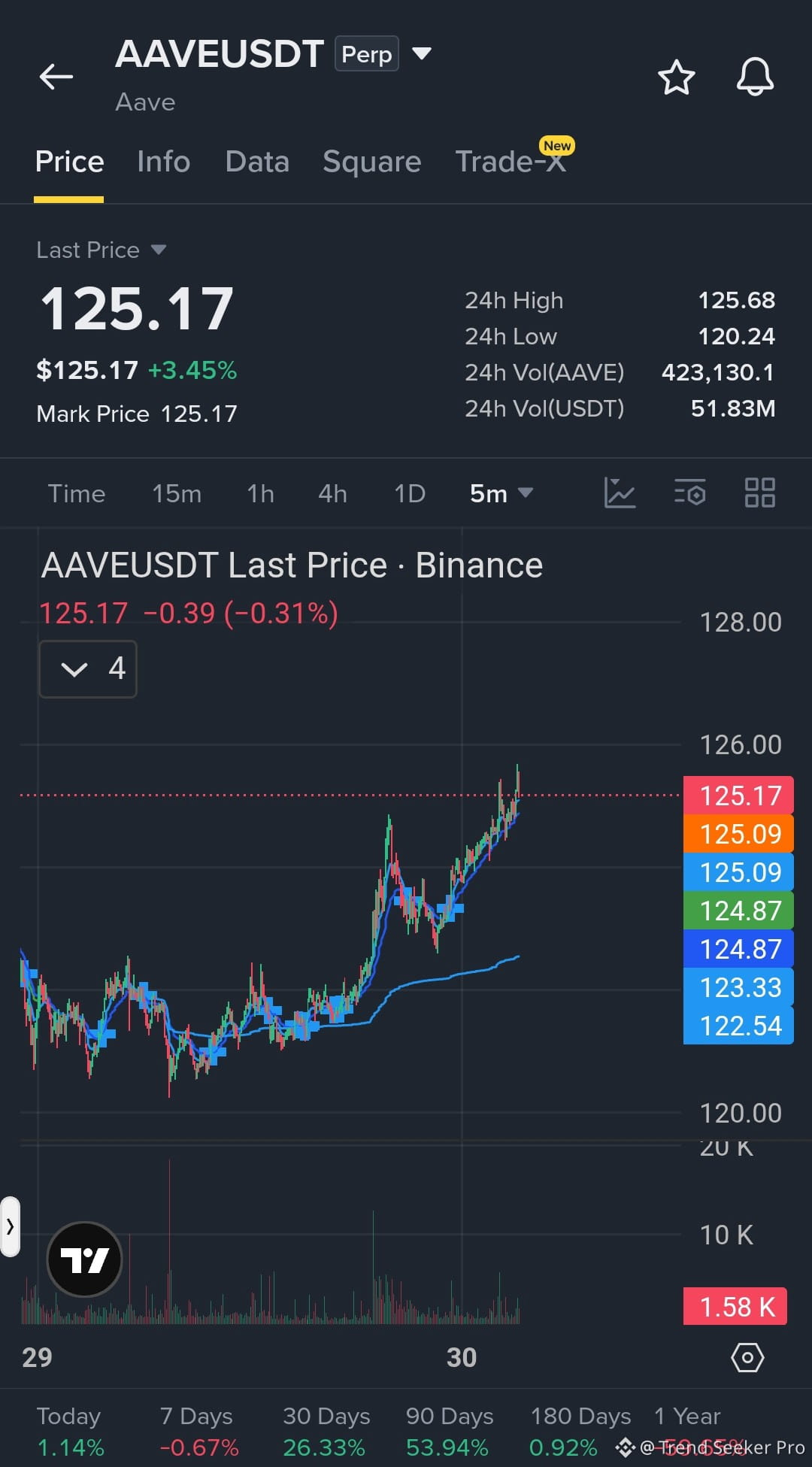Select the 1h chart interval
This screenshot has height=1467, width=812.
[260, 493]
